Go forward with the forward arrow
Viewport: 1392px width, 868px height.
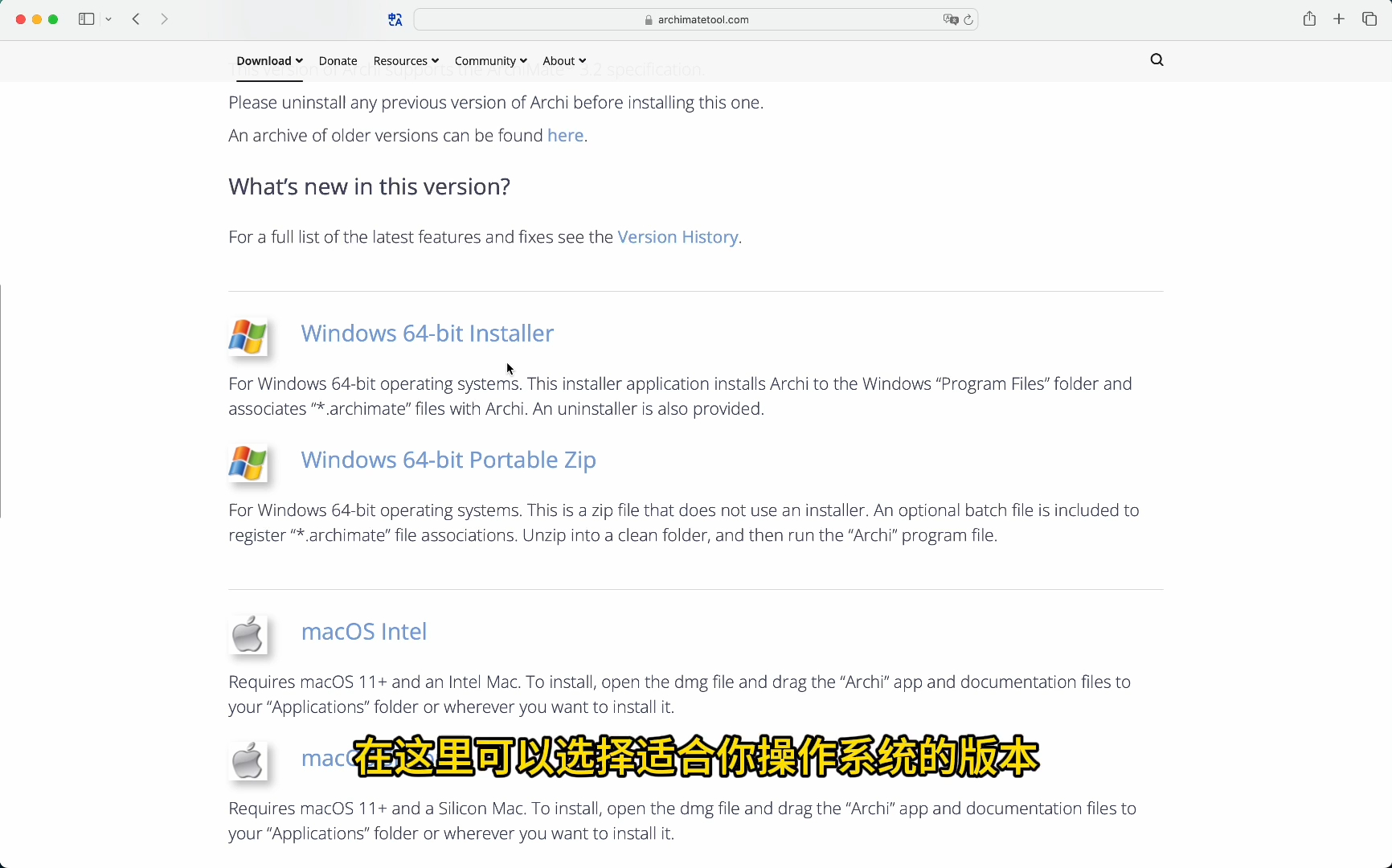point(165,19)
